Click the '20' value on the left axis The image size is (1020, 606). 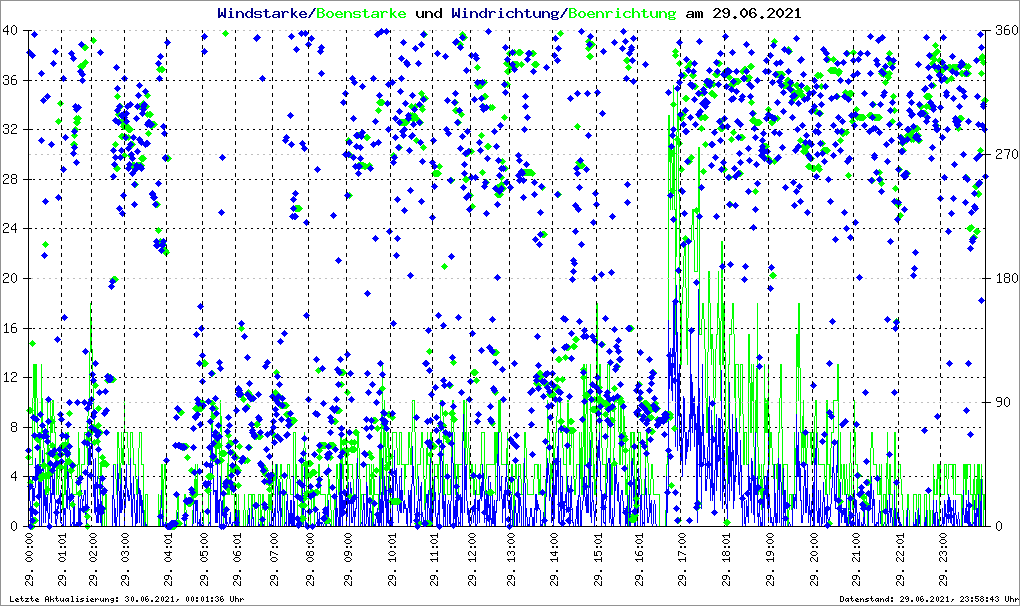11,278
